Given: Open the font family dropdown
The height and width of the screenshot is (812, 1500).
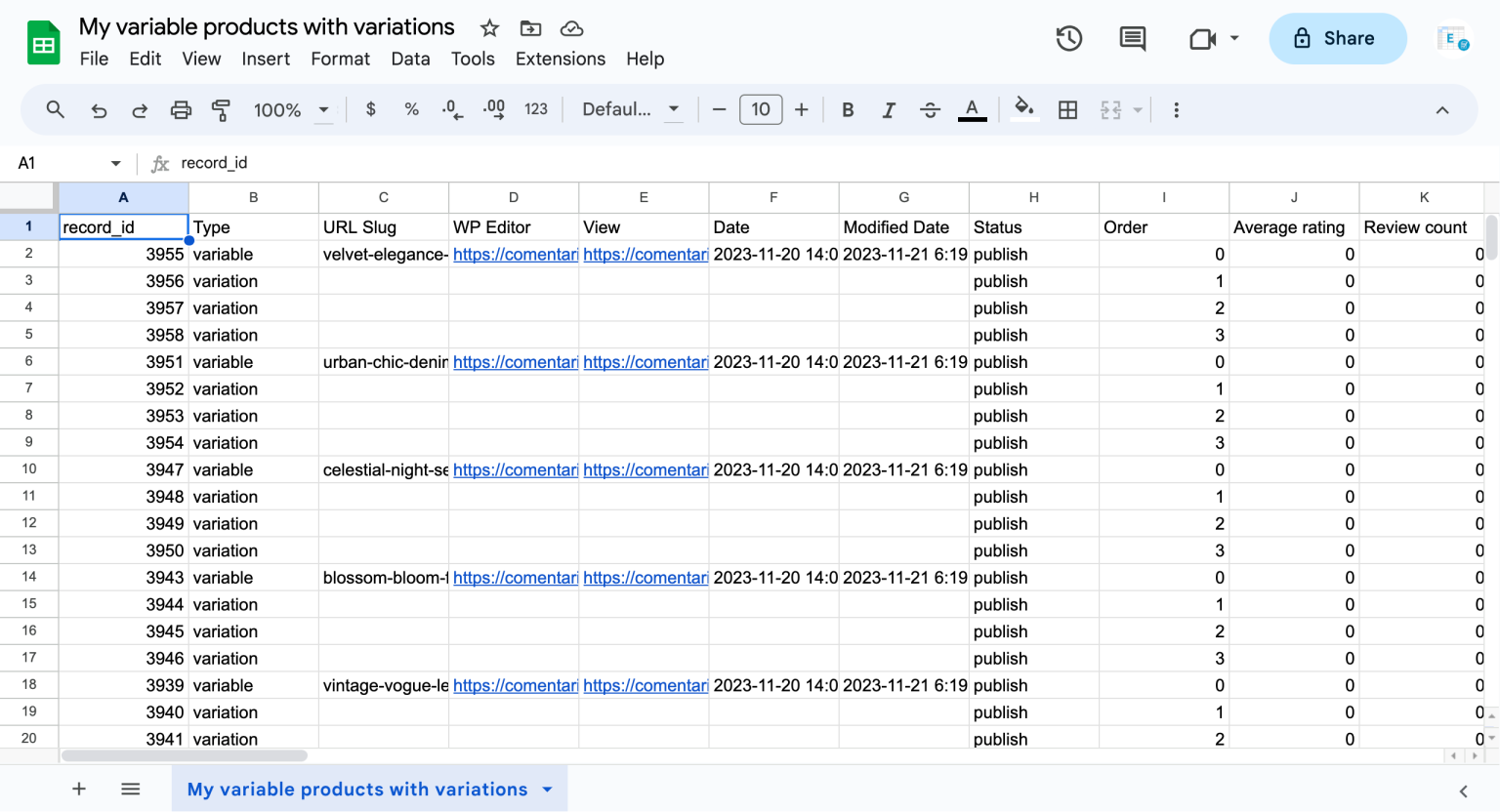Looking at the screenshot, I should [x=632, y=109].
